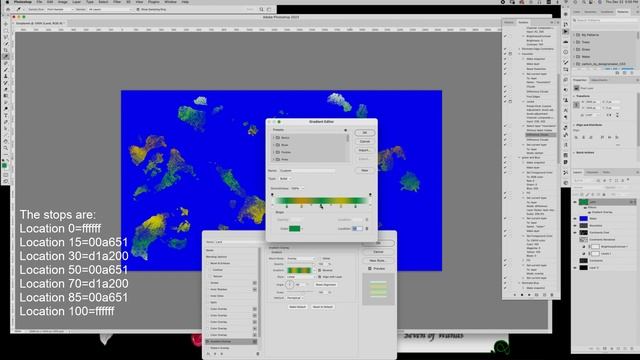The height and width of the screenshot is (360, 640).
Task: Open the Filter menu
Action: [117, 2]
